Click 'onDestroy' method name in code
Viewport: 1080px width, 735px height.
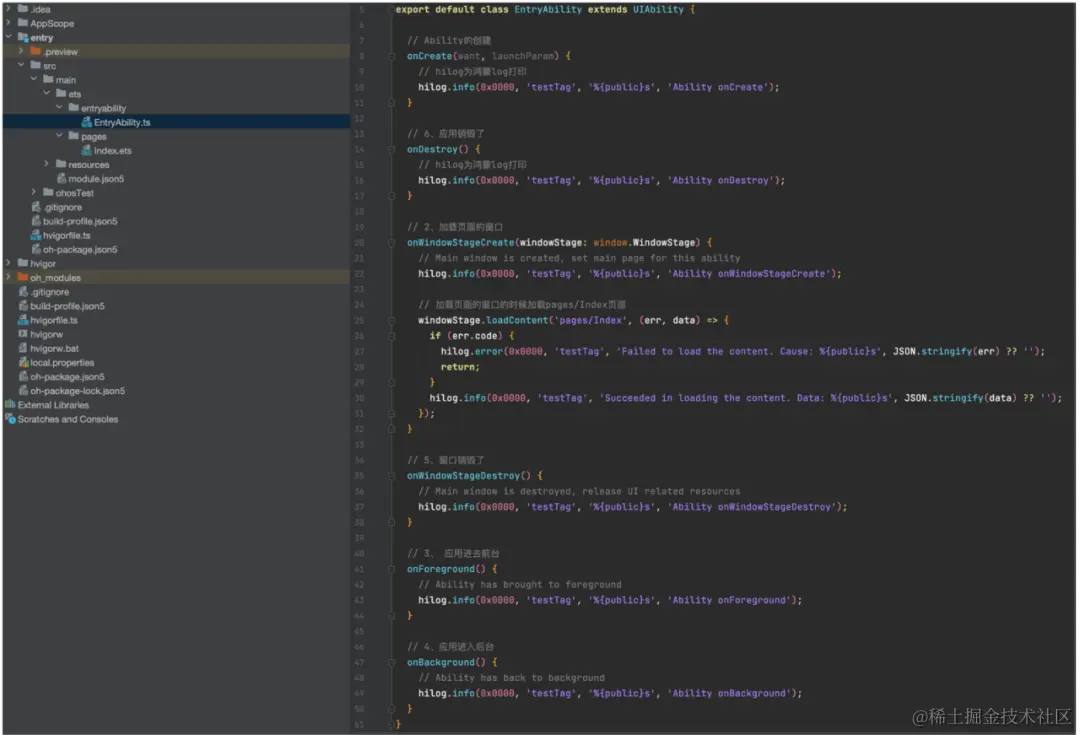tap(432, 149)
